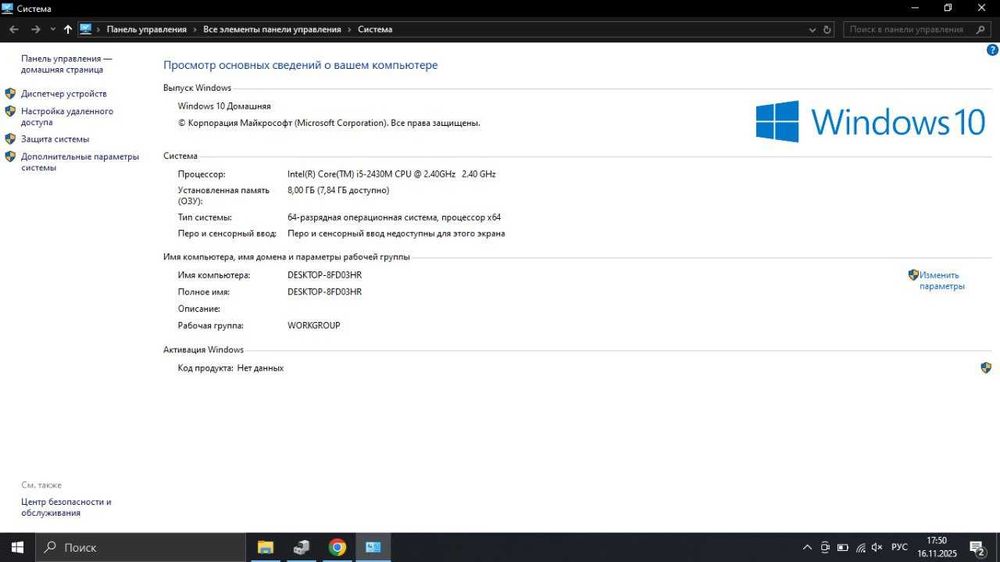Click the battery tray icon
1000x562 pixels.
pyautogui.click(x=842, y=547)
